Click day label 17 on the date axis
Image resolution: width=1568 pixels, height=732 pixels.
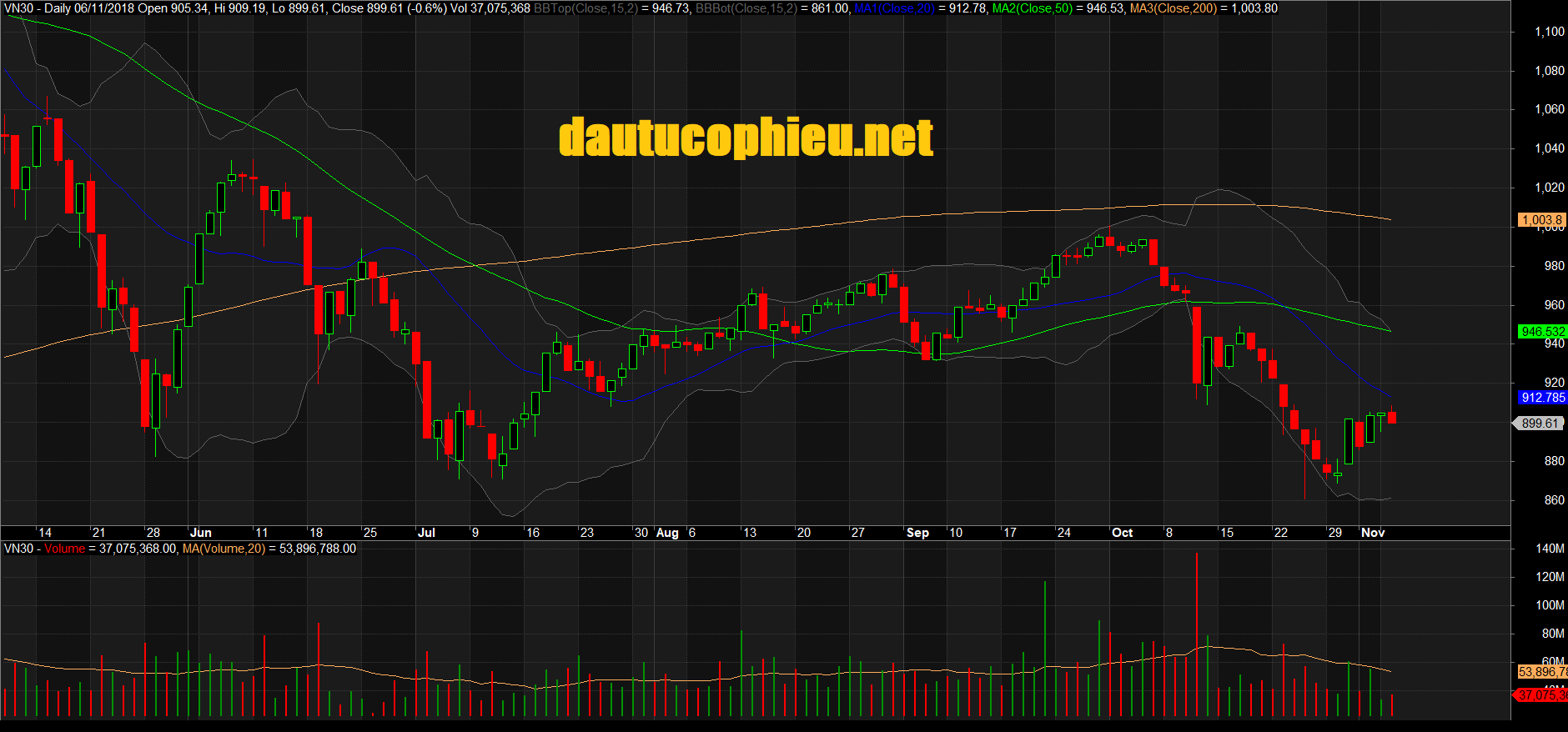pyautogui.click(x=1009, y=533)
